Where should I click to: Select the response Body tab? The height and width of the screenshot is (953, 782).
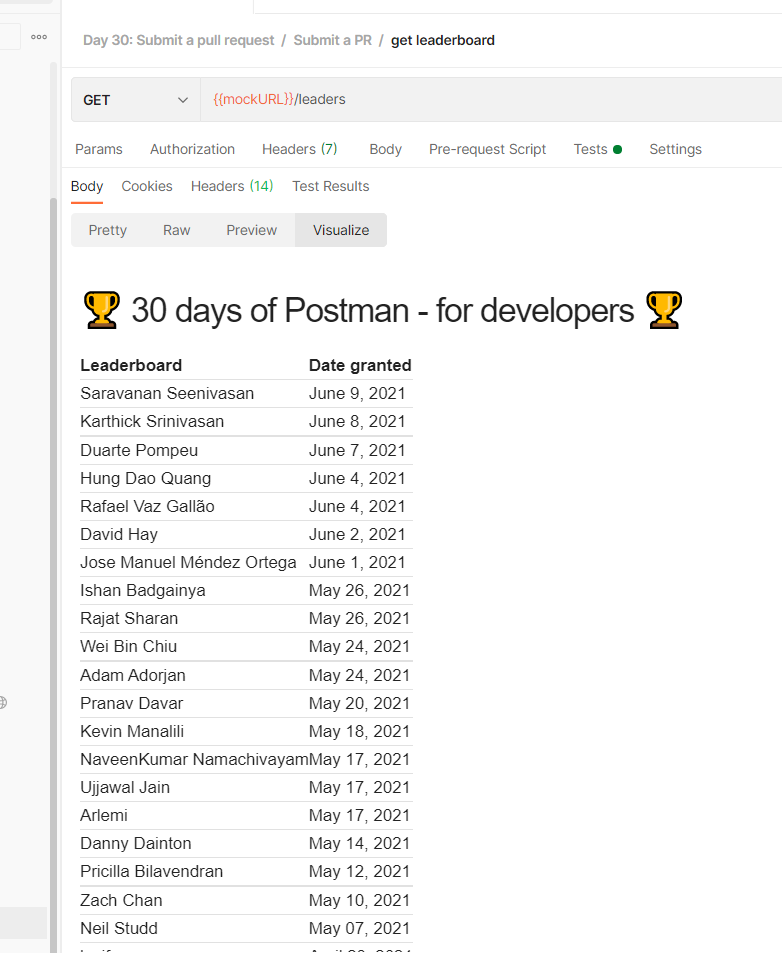point(87,187)
